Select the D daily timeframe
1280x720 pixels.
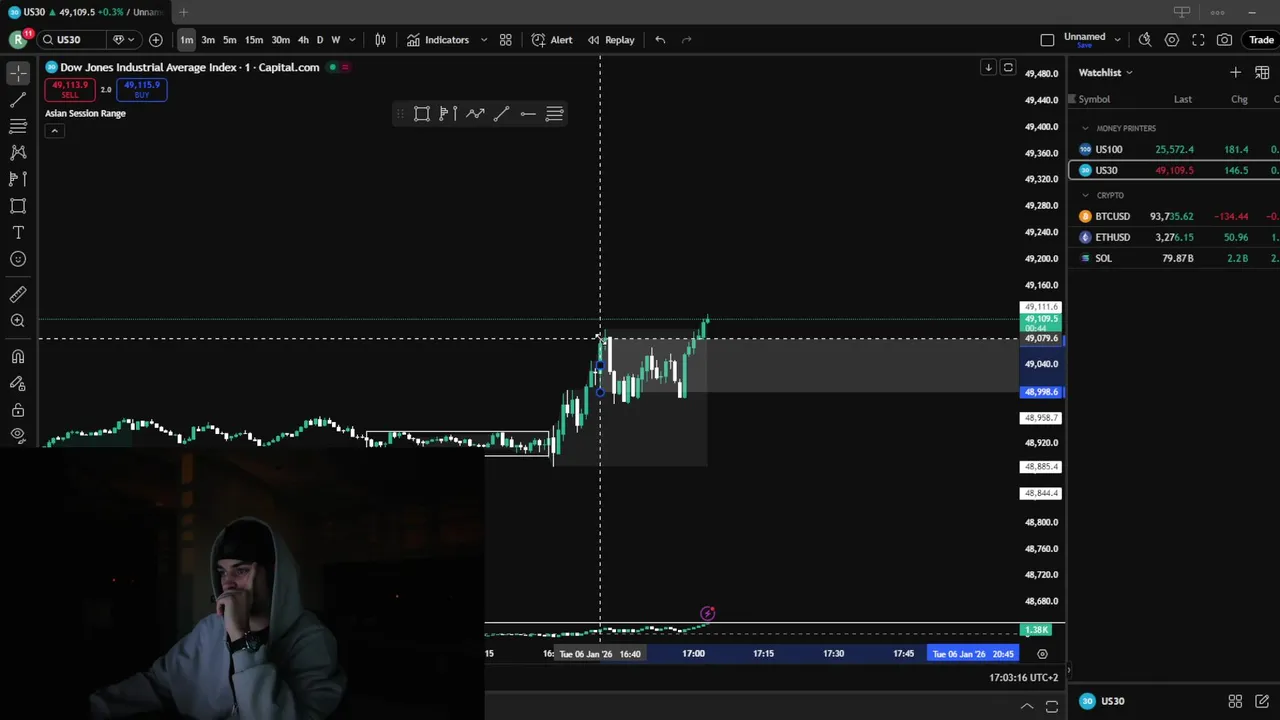(320, 40)
